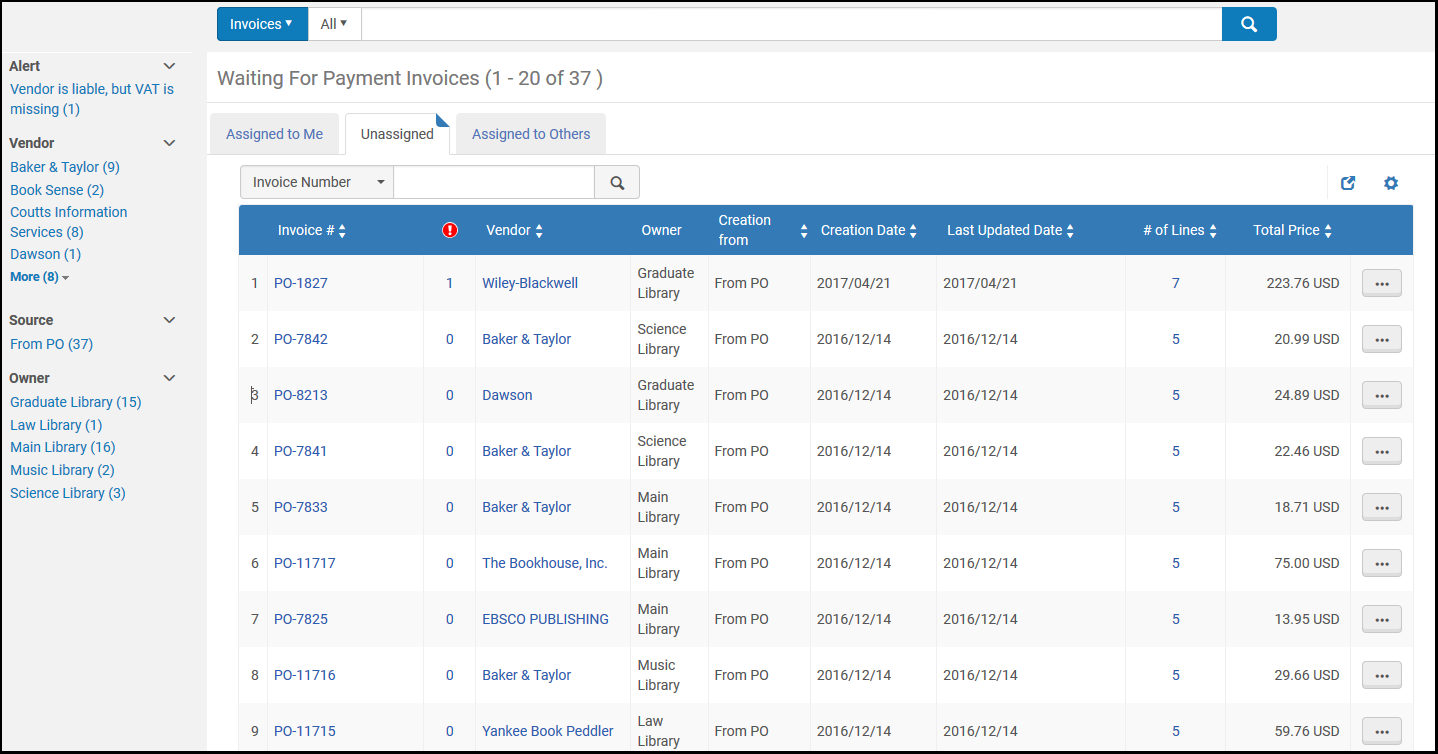Screen dimensions: 1438x754
Task: Sort by Vendor column arrows
Action: [539, 231]
